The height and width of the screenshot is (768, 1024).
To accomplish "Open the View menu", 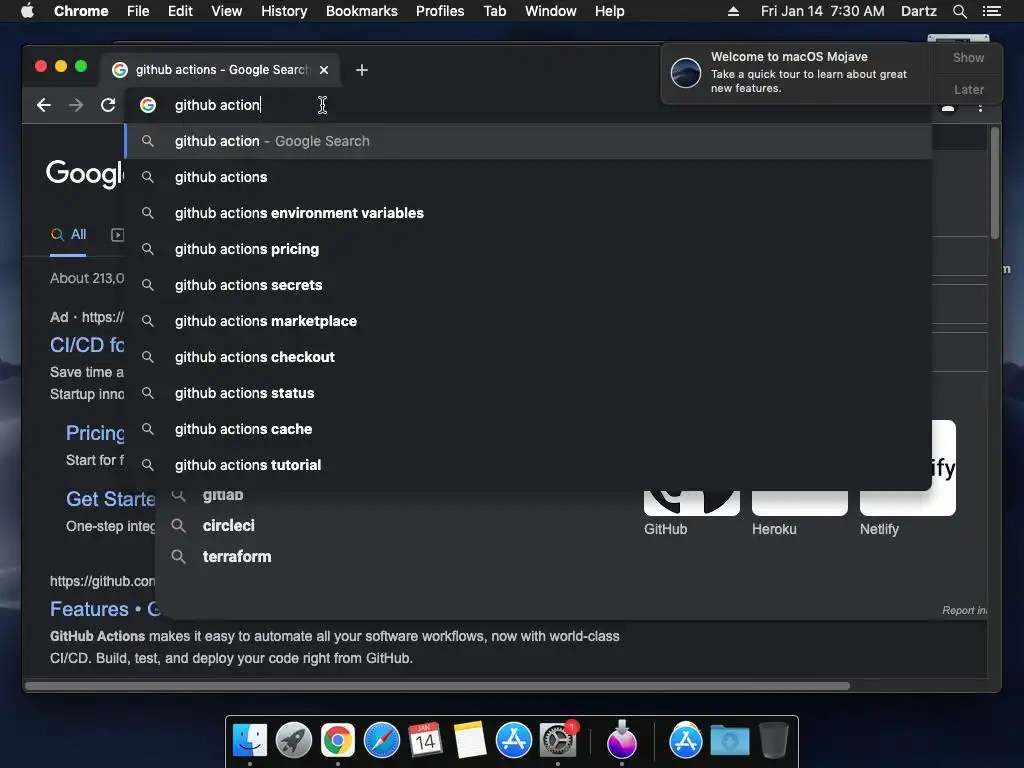I will pos(227,11).
